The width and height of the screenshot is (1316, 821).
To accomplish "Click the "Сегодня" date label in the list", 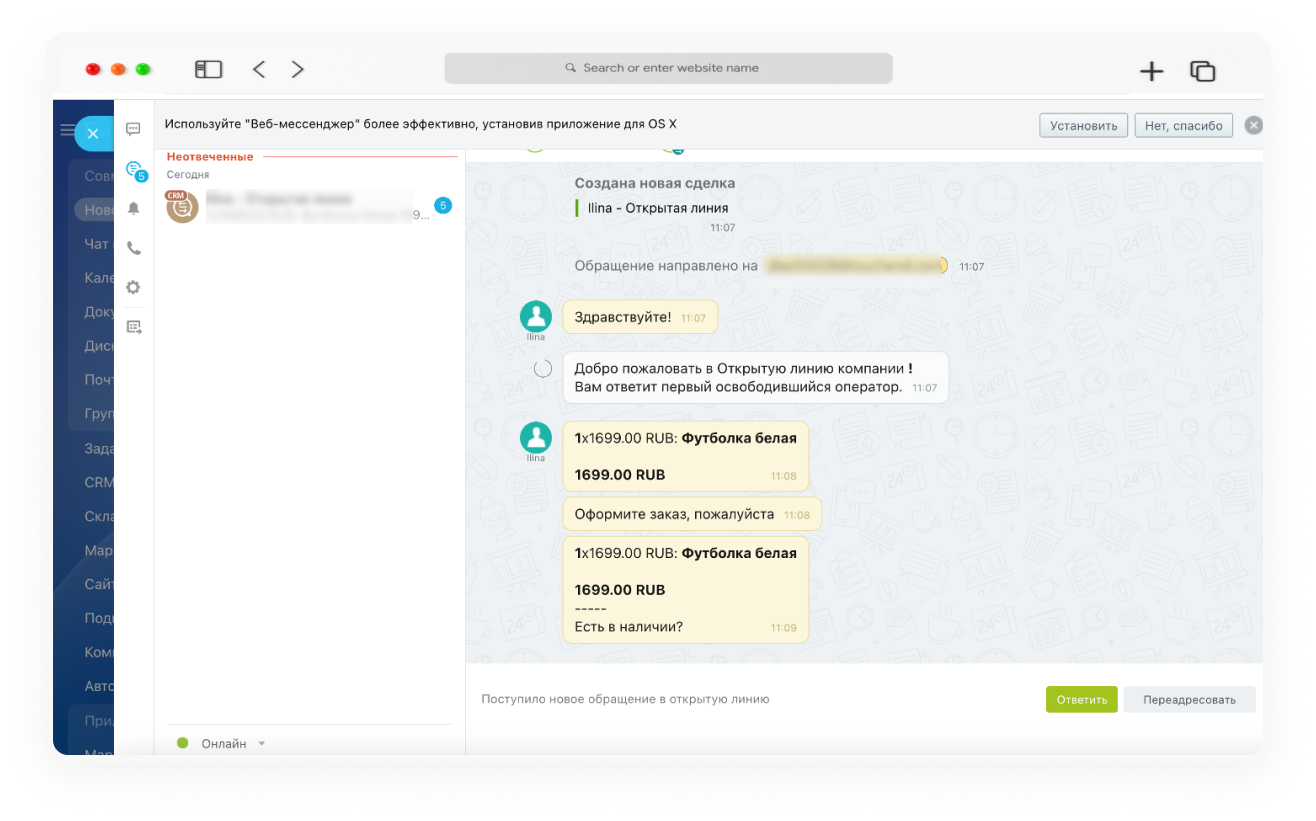I will [188, 174].
